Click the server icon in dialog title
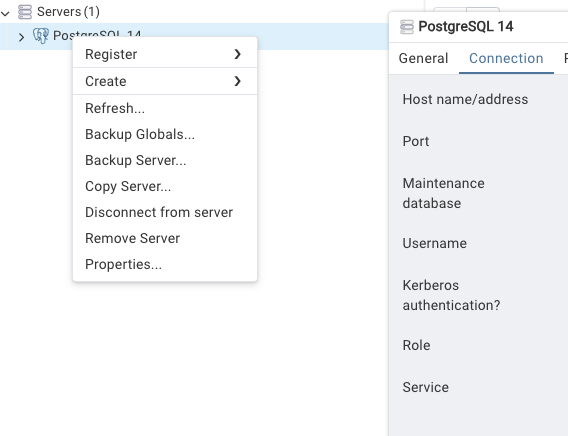Screen dimensions: 568x436 [x=406, y=27]
